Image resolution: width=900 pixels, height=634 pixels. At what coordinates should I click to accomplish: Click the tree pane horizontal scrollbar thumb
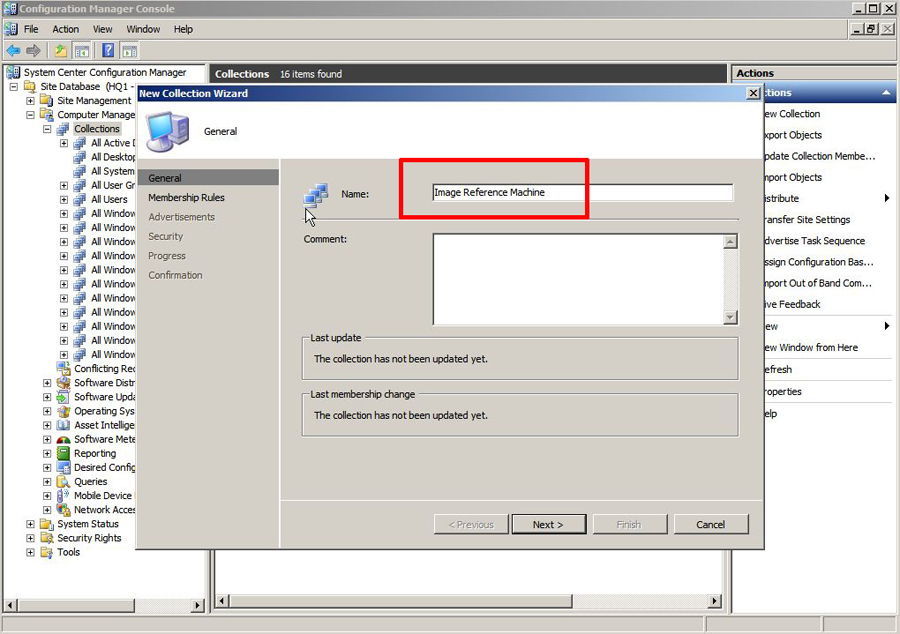click(x=76, y=605)
